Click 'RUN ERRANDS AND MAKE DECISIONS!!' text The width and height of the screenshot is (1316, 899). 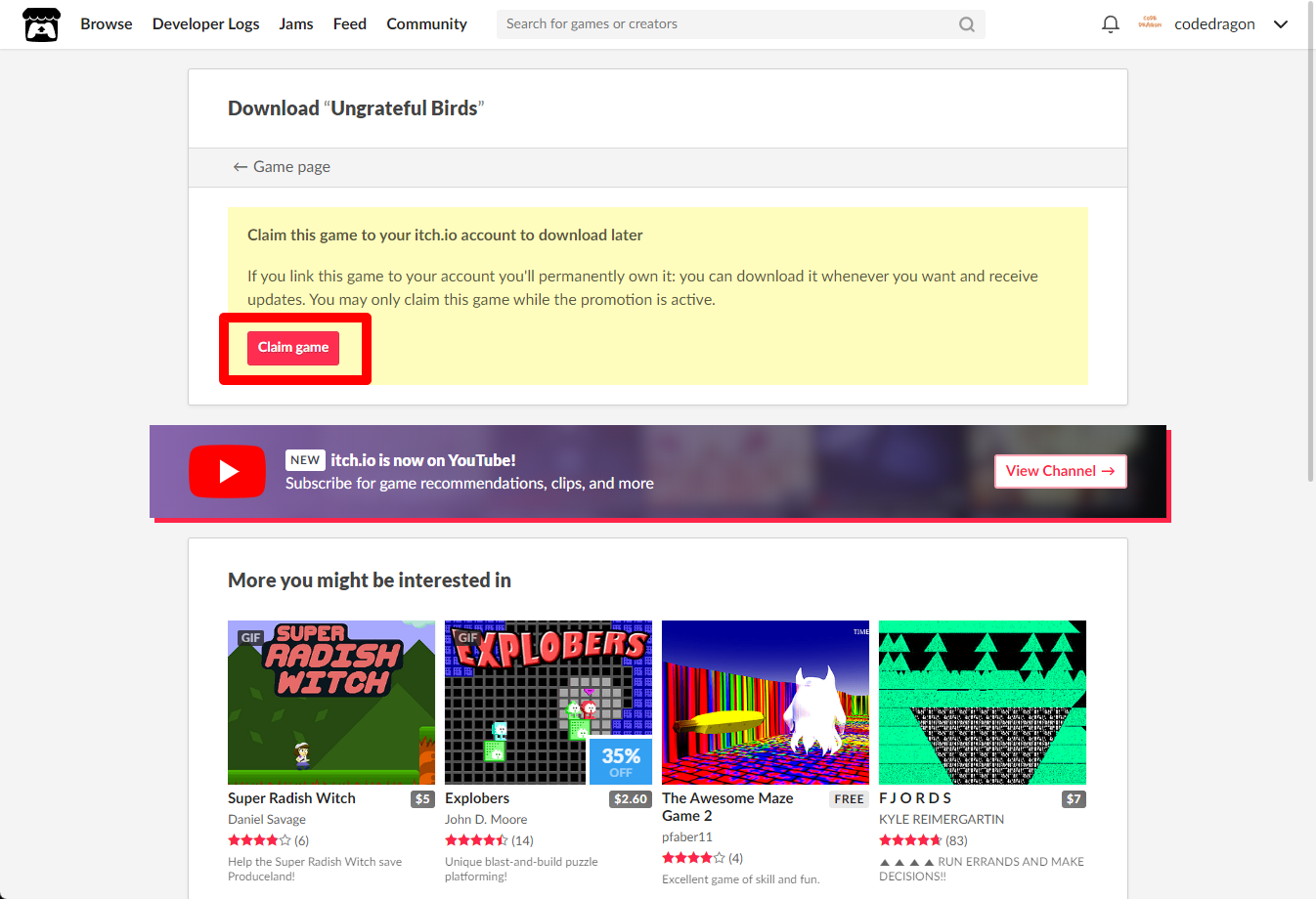point(982,869)
